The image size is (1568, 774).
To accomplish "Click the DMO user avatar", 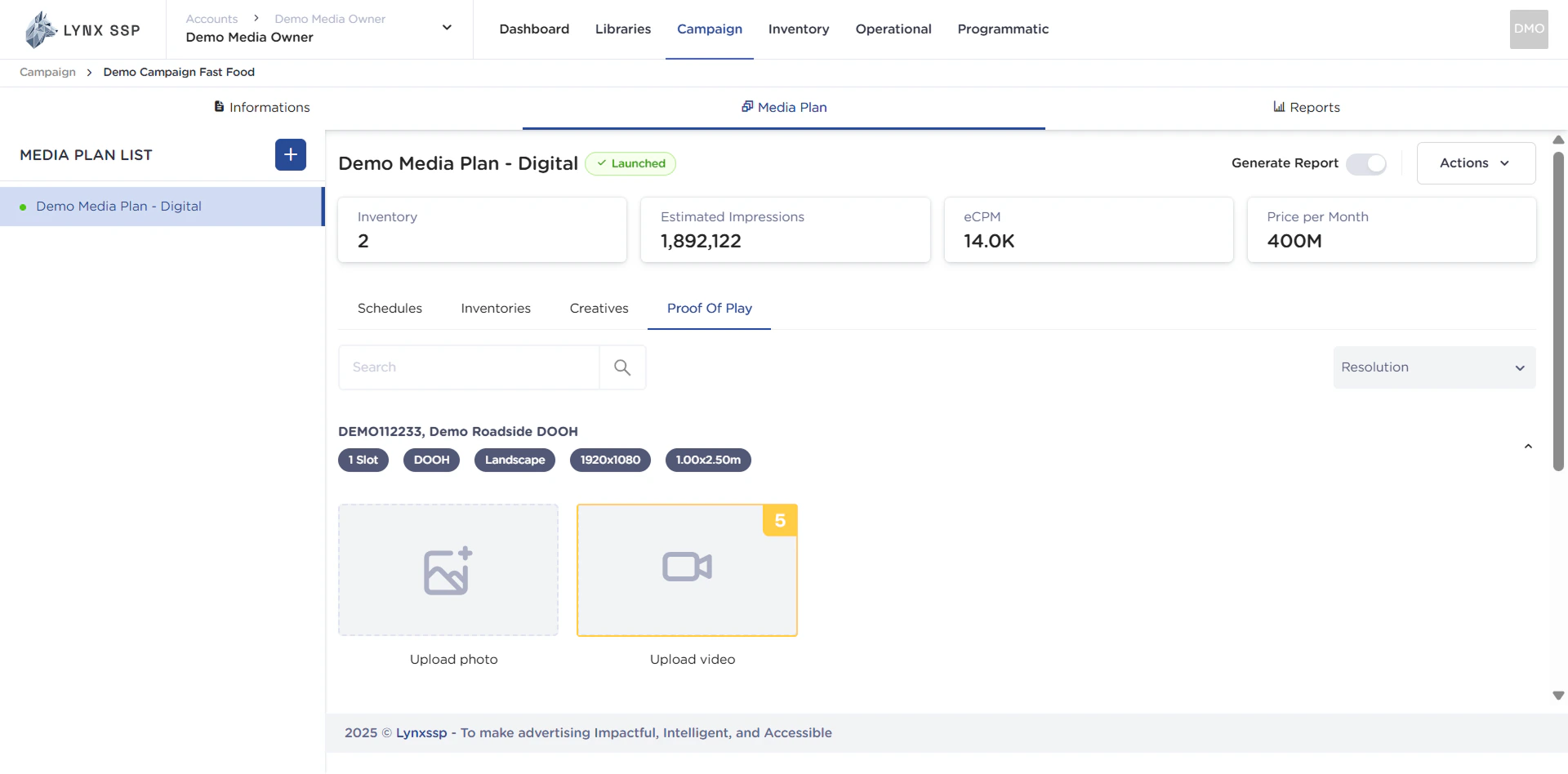I will click(x=1528, y=29).
